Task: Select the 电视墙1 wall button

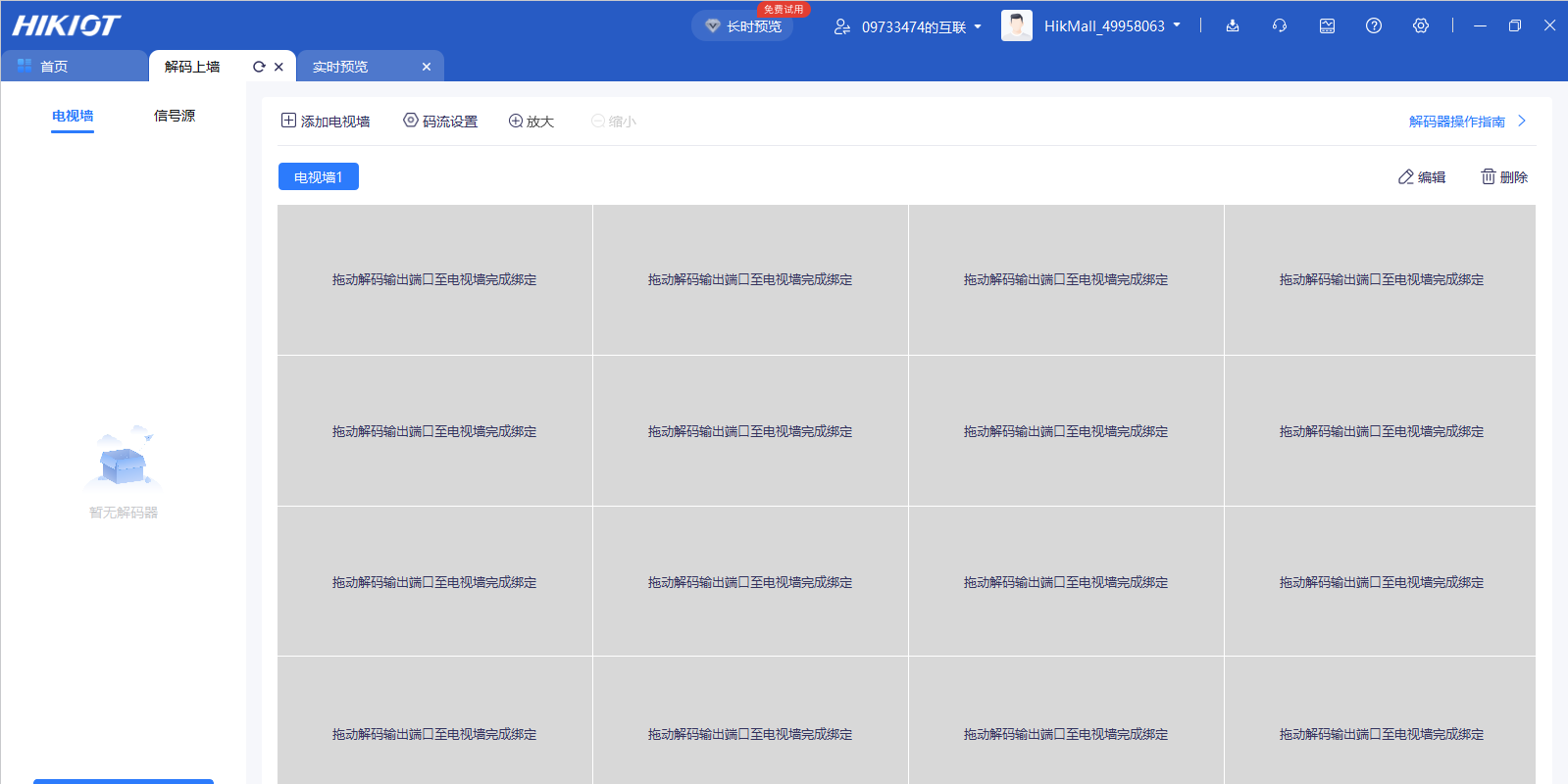Action: (319, 177)
